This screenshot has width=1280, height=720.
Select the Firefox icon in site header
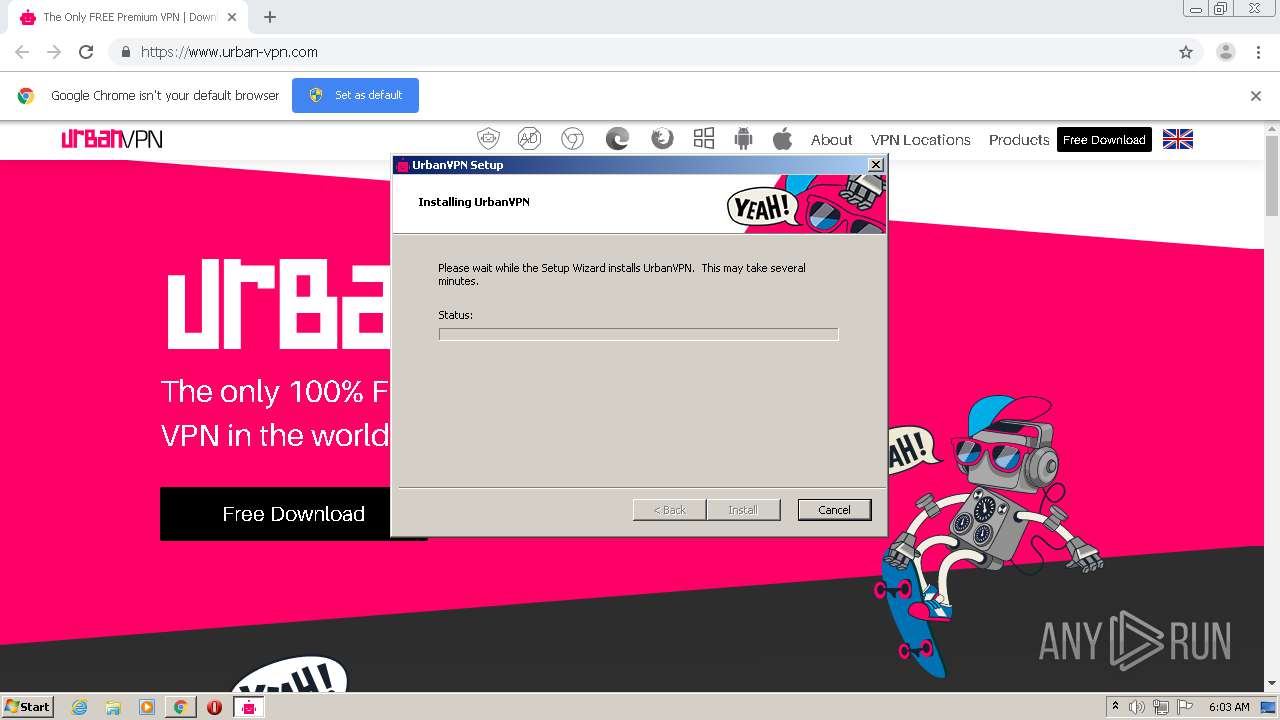tap(662, 139)
